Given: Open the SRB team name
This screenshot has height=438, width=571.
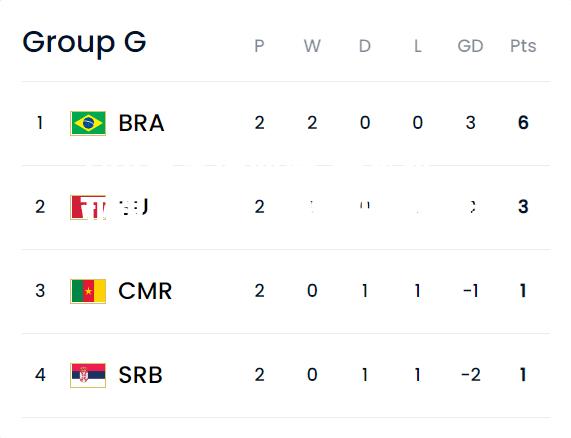Looking at the screenshot, I should pos(141,375).
